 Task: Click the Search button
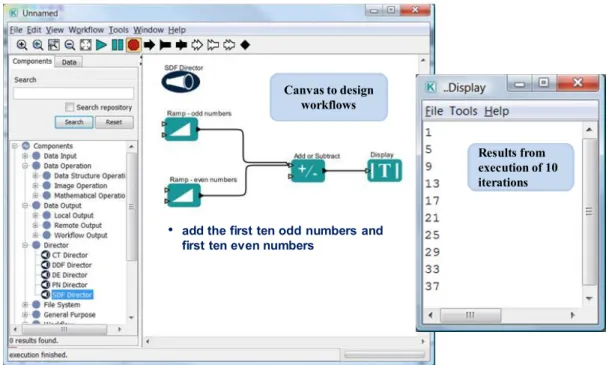74,122
